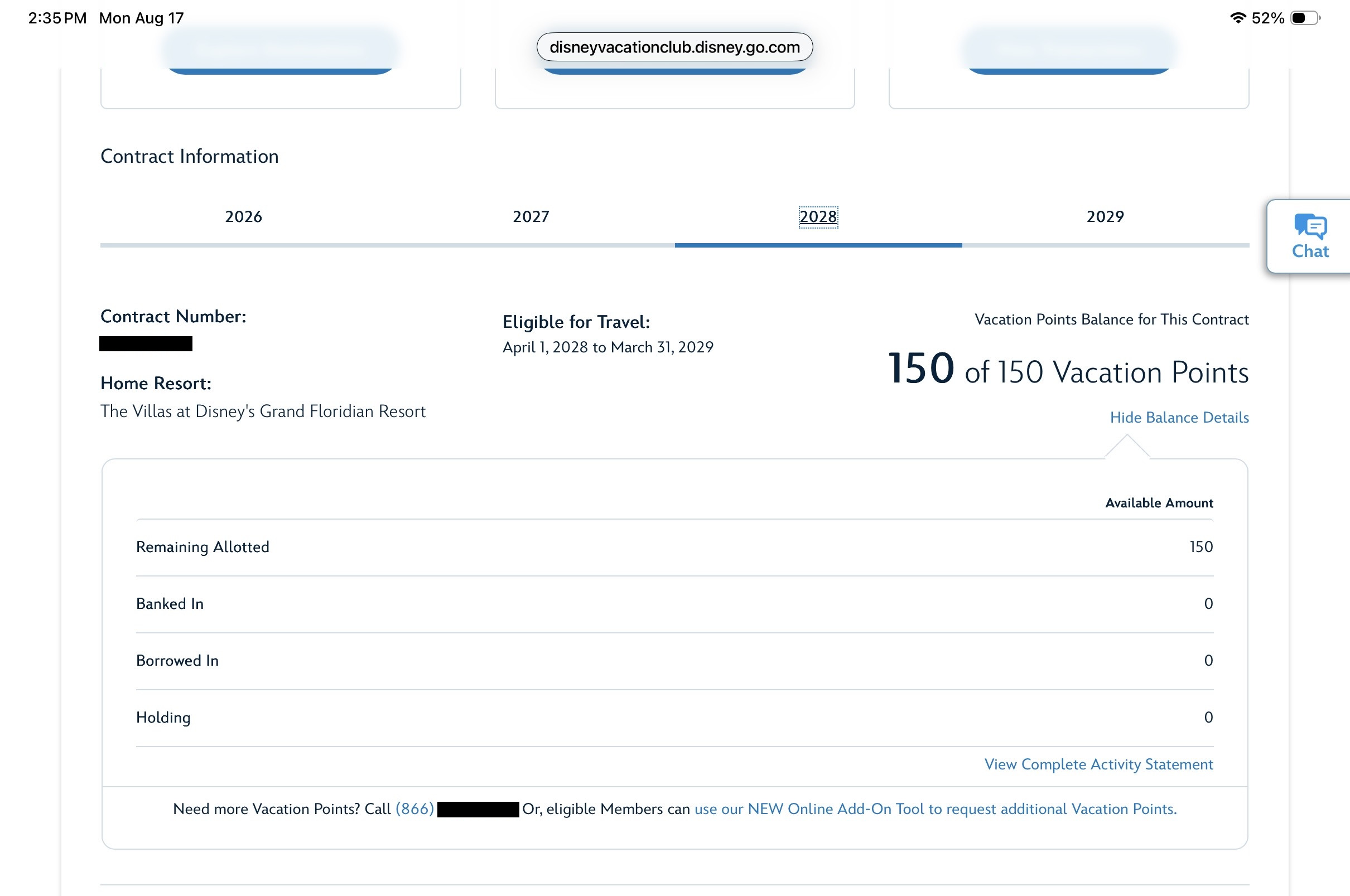Select the Contract Information heading

tap(189, 157)
